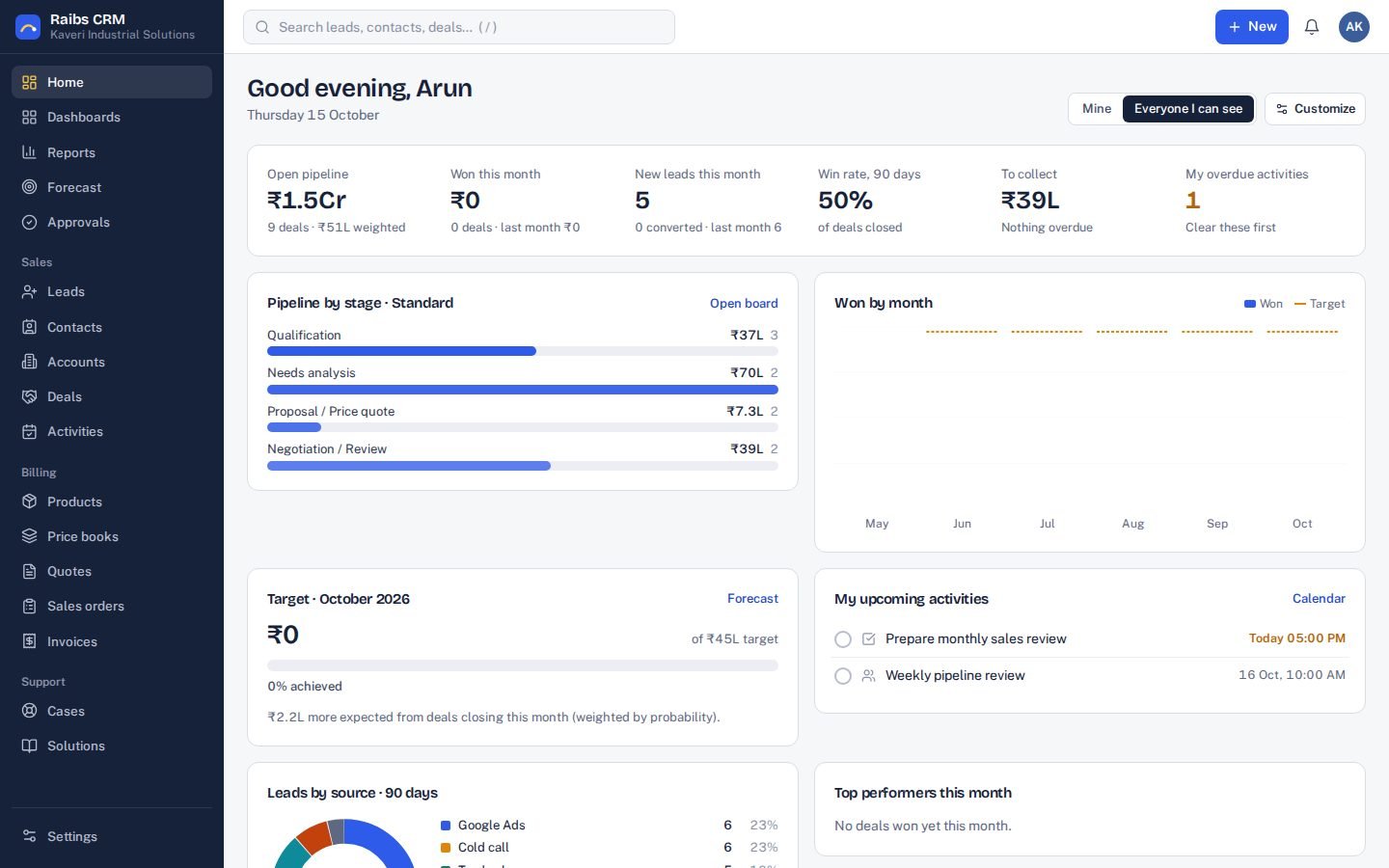1389x868 pixels.
Task: Click the Invoices icon in sidebar
Action: [29, 641]
